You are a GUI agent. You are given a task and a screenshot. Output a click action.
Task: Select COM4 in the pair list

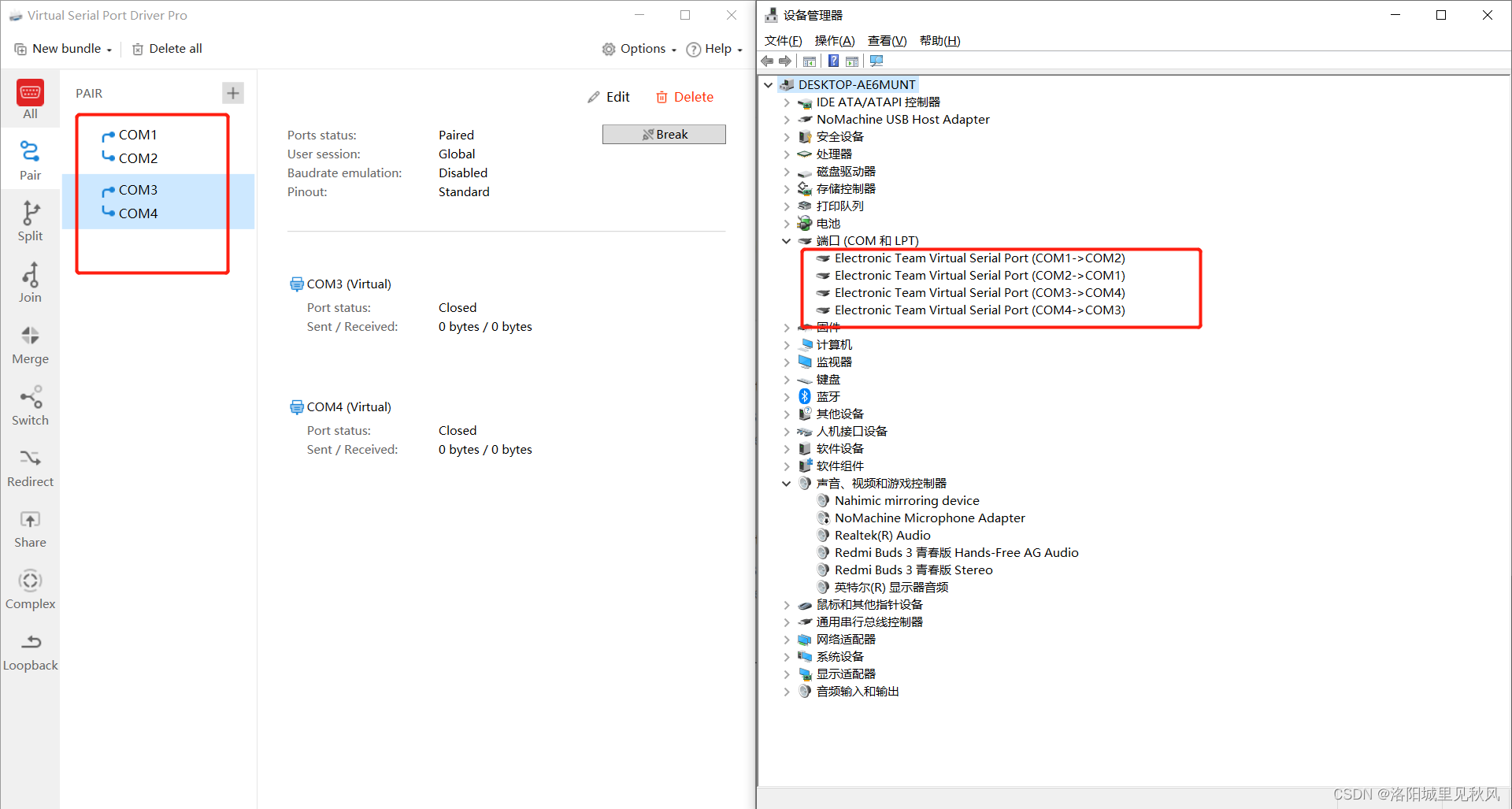pos(138,213)
